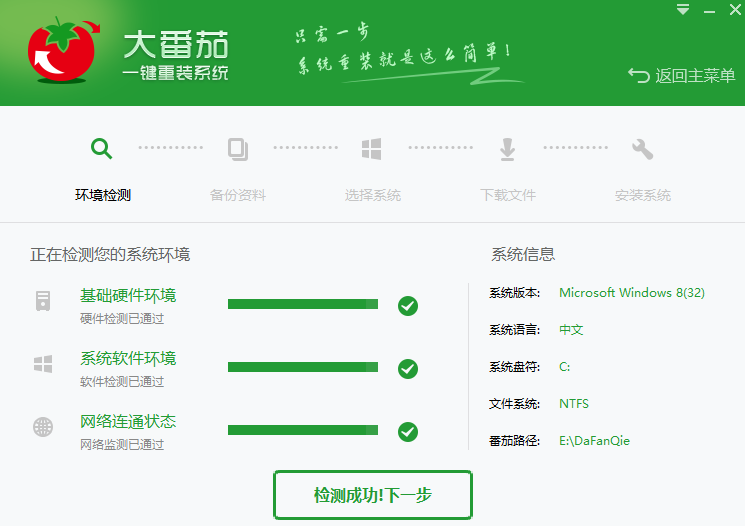Click green checkmark beside 系统软件环境

[407, 369]
